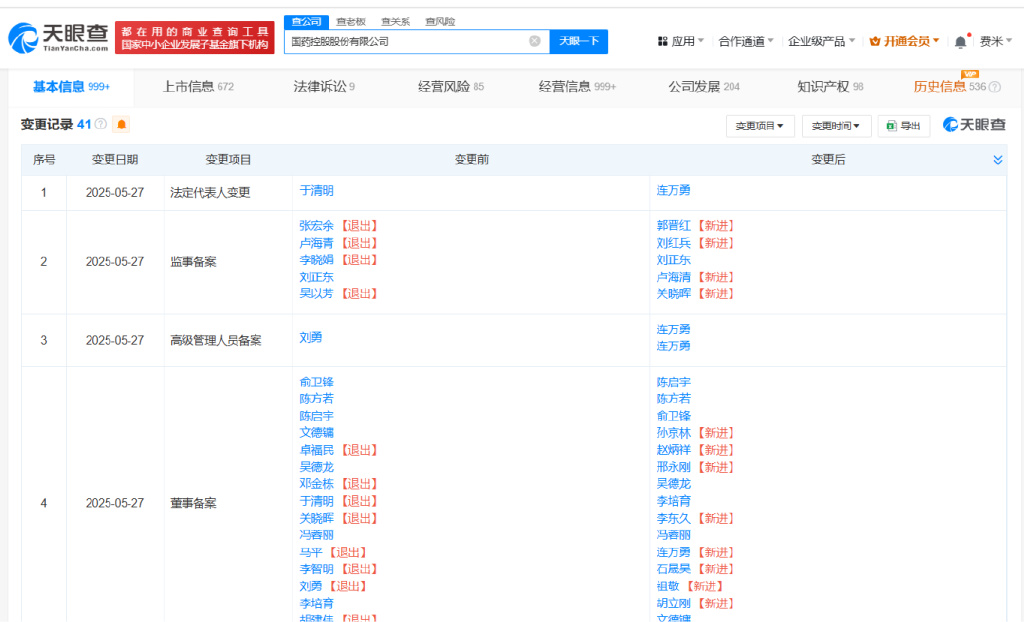Open 马平 link in 变更前 column
The image size is (1024, 622).
311,553
